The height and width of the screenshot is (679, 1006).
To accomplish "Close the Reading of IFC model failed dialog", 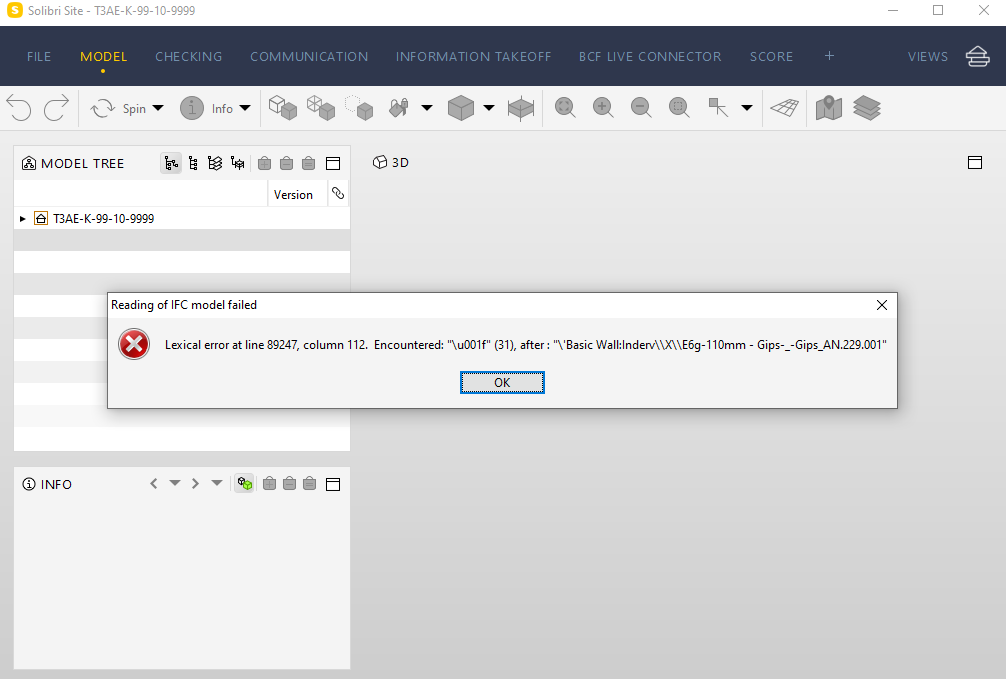I will (882, 305).
